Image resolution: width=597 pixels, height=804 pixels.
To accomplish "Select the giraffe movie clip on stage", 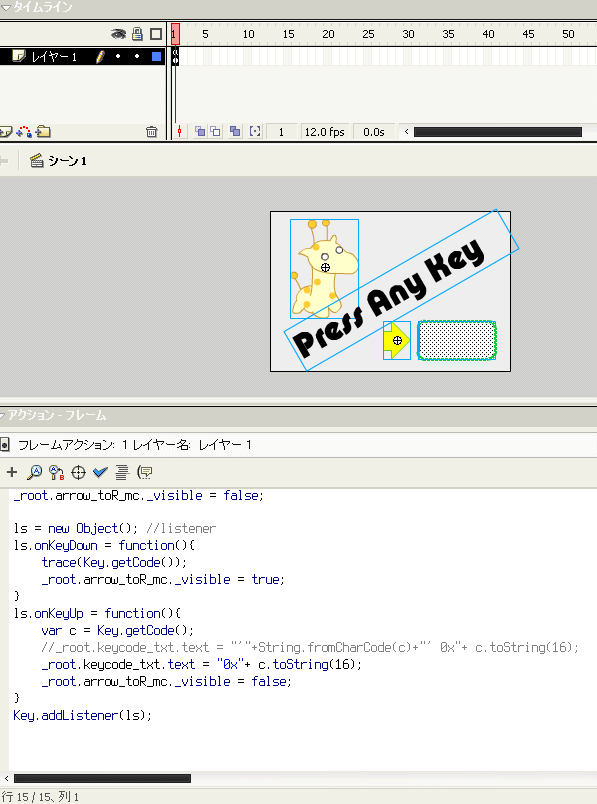I will coord(324,268).
